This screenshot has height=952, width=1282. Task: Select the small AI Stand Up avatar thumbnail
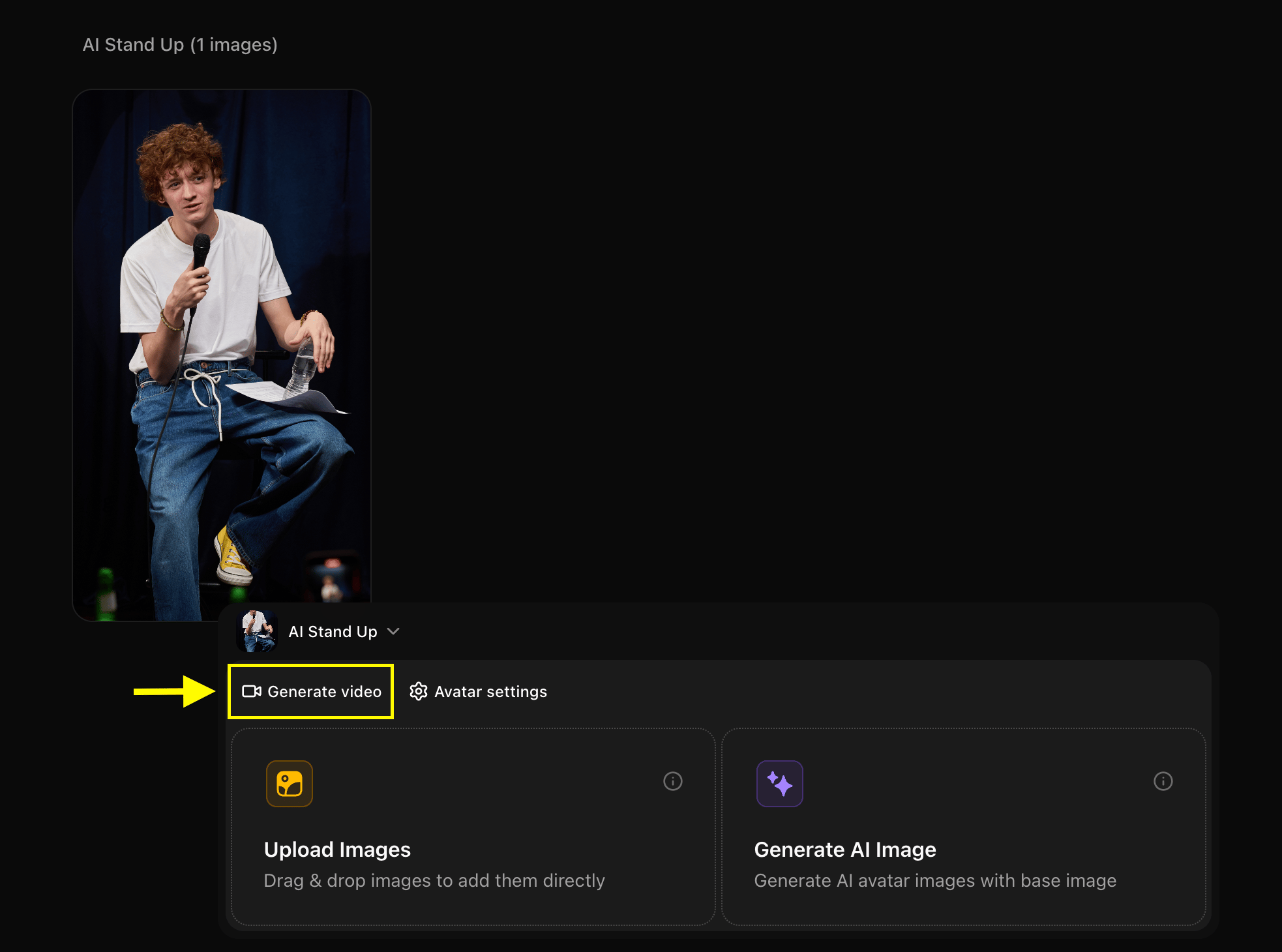point(257,631)
